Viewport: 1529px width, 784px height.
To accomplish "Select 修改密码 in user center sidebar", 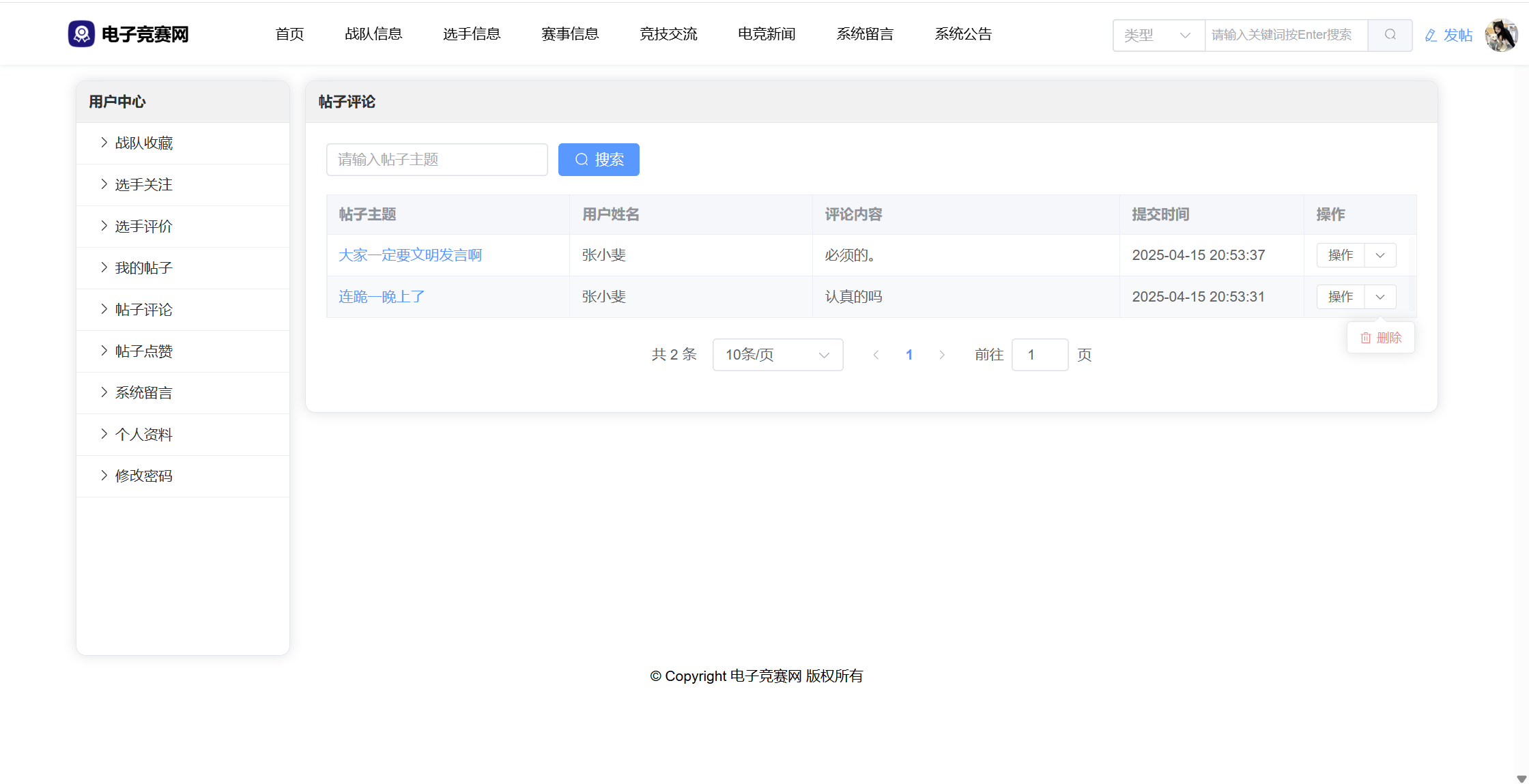I will tap(143, 476).
